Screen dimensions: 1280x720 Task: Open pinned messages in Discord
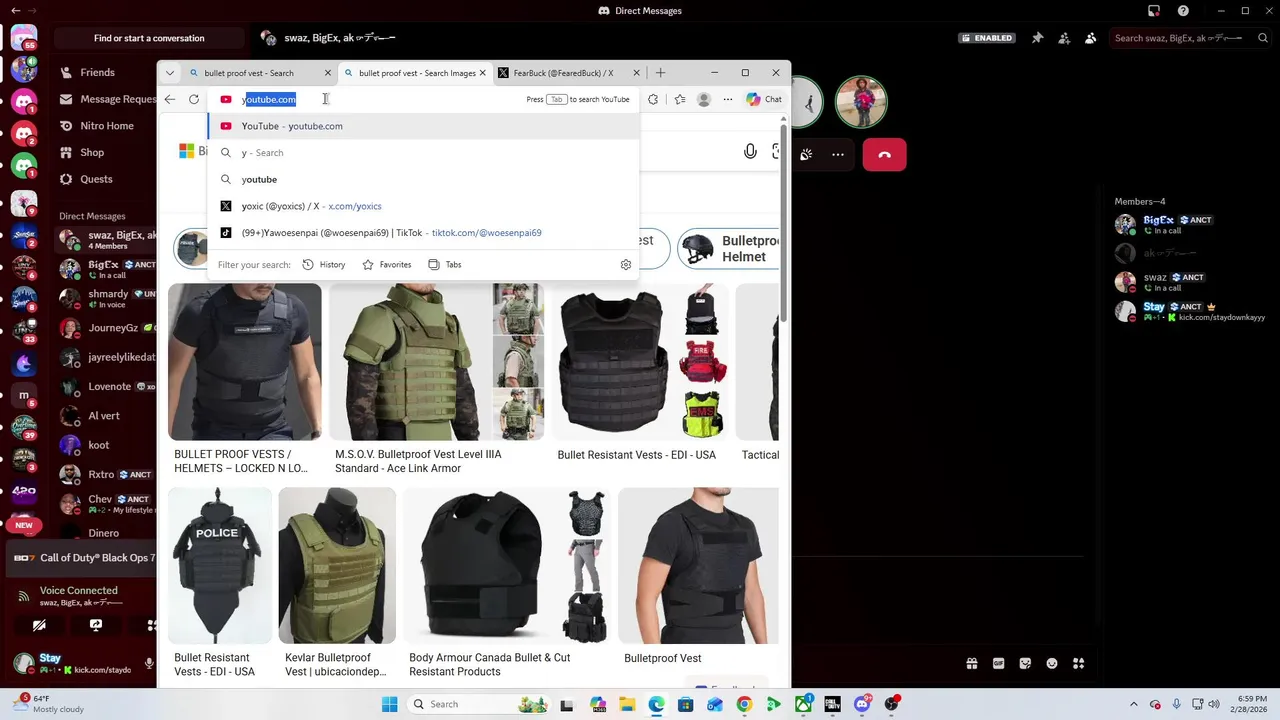(x=1037, y=38)
